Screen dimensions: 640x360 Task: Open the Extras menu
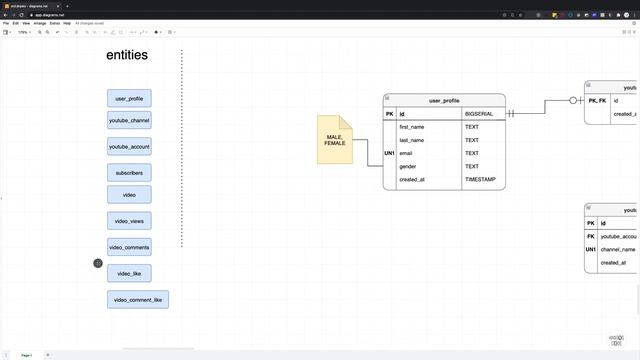55,23
